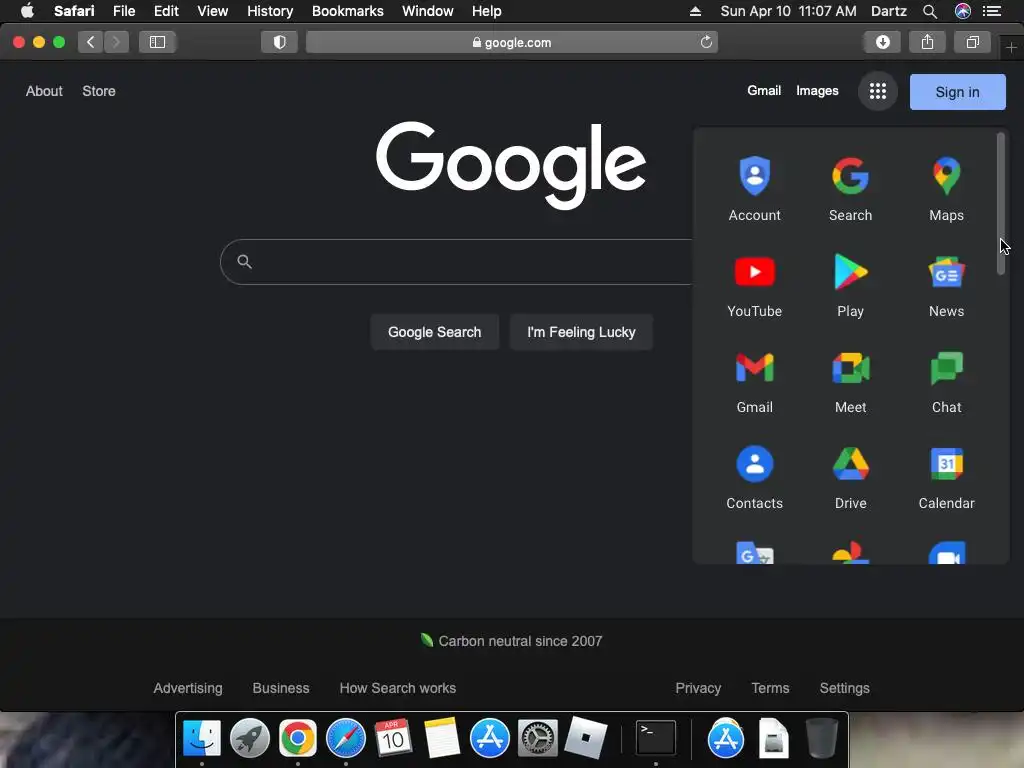The width and height of the screenshot is (1024, 768).
Task: Launch Google Meet
Action: pyautogui.click(x=850, y=381)
